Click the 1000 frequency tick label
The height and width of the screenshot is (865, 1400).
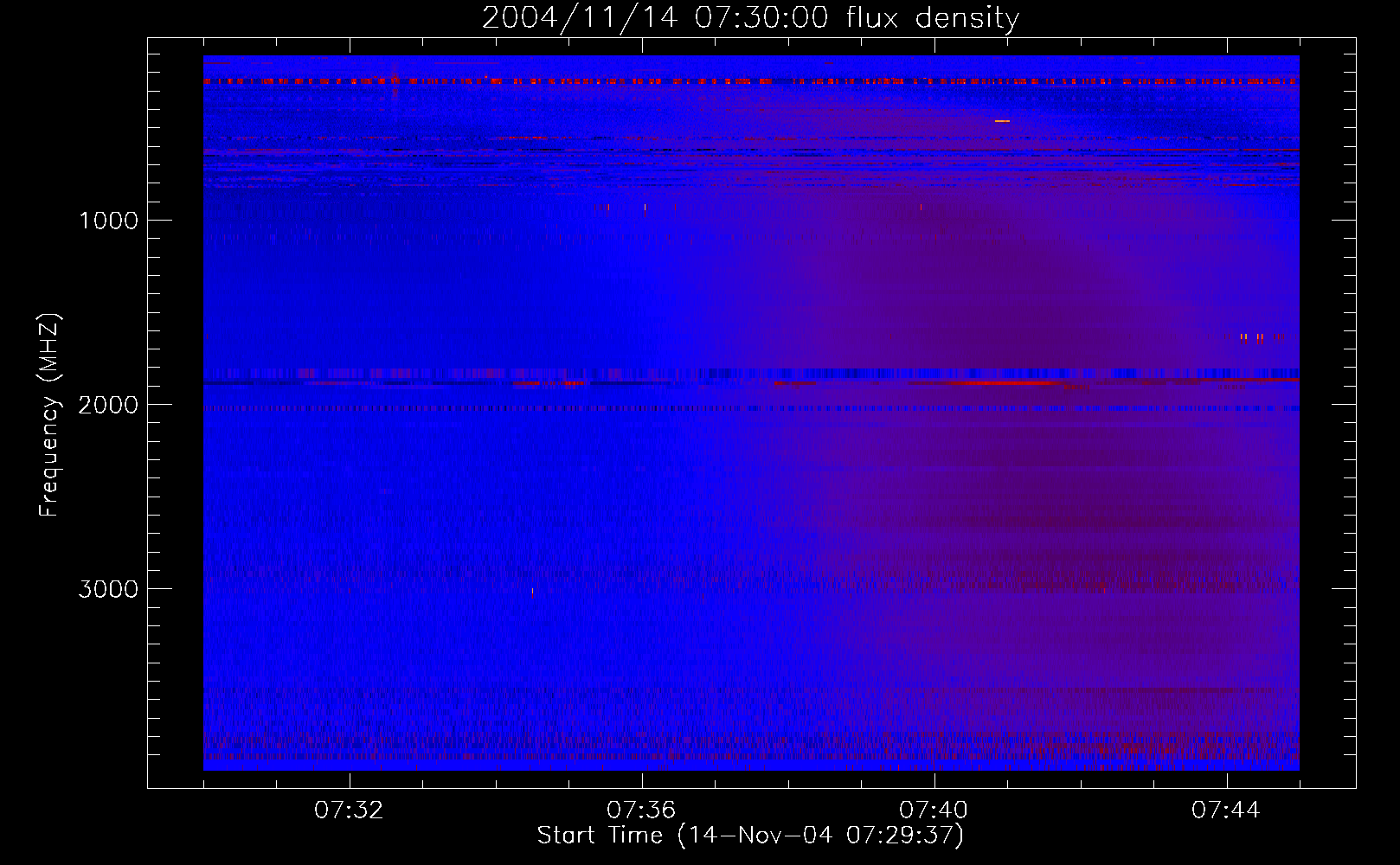(108, 221)
